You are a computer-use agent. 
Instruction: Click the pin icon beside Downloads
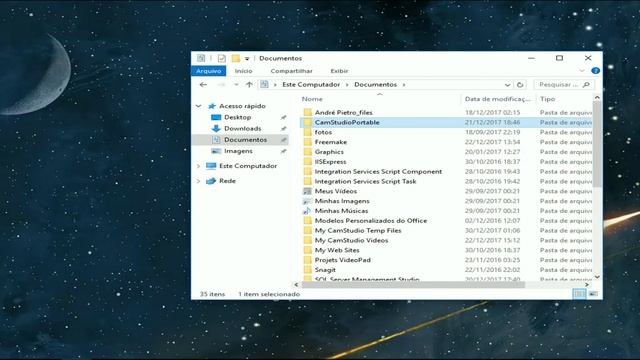click(x=284, y=129)
